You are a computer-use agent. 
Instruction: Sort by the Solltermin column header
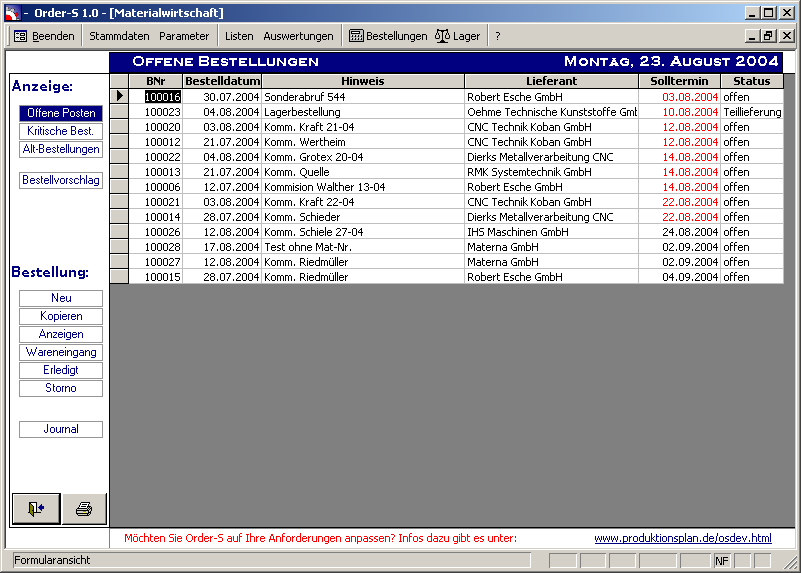point(679,81)
